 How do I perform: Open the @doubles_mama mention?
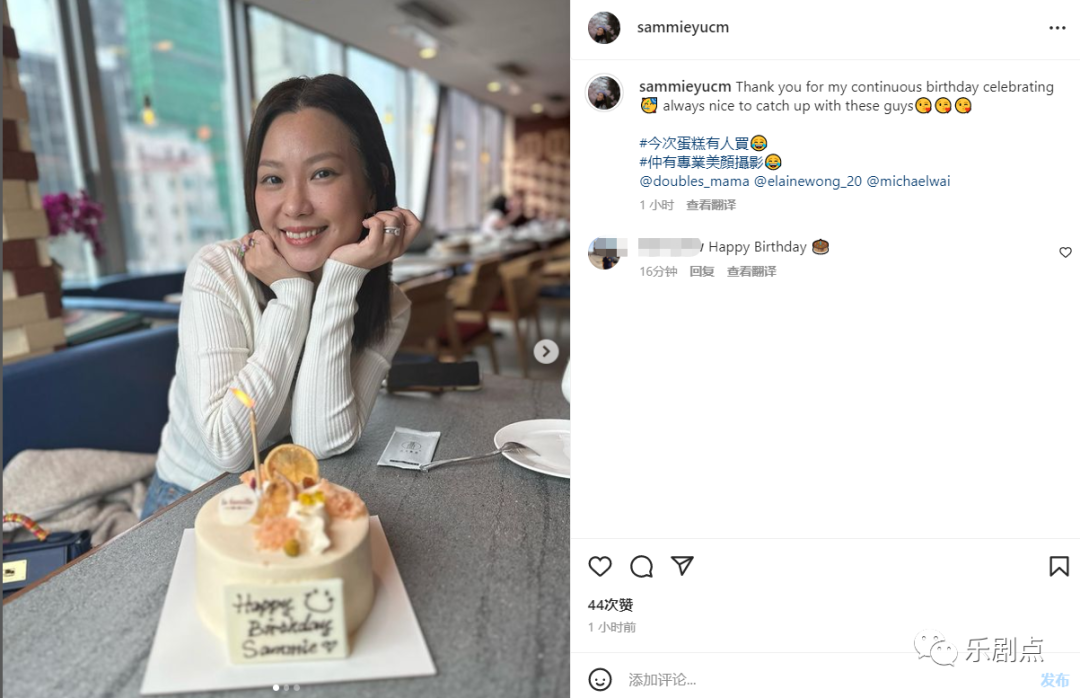coord(694,181)
